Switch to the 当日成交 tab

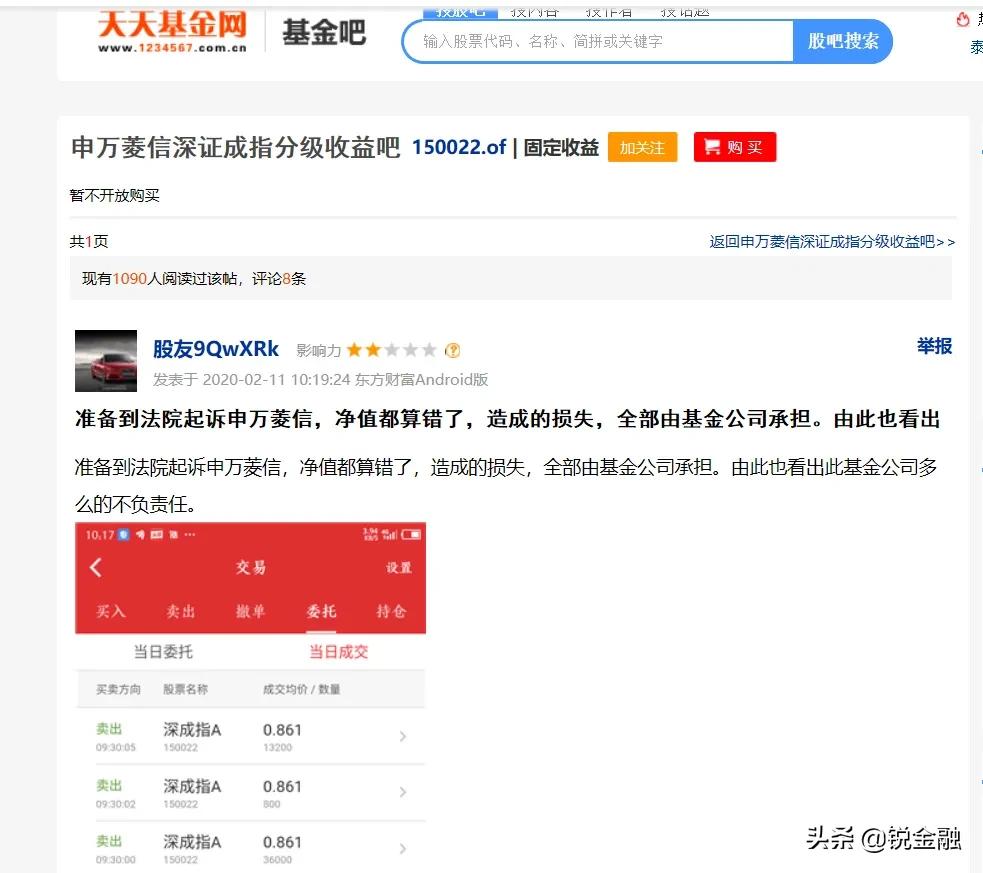[339, 650]
